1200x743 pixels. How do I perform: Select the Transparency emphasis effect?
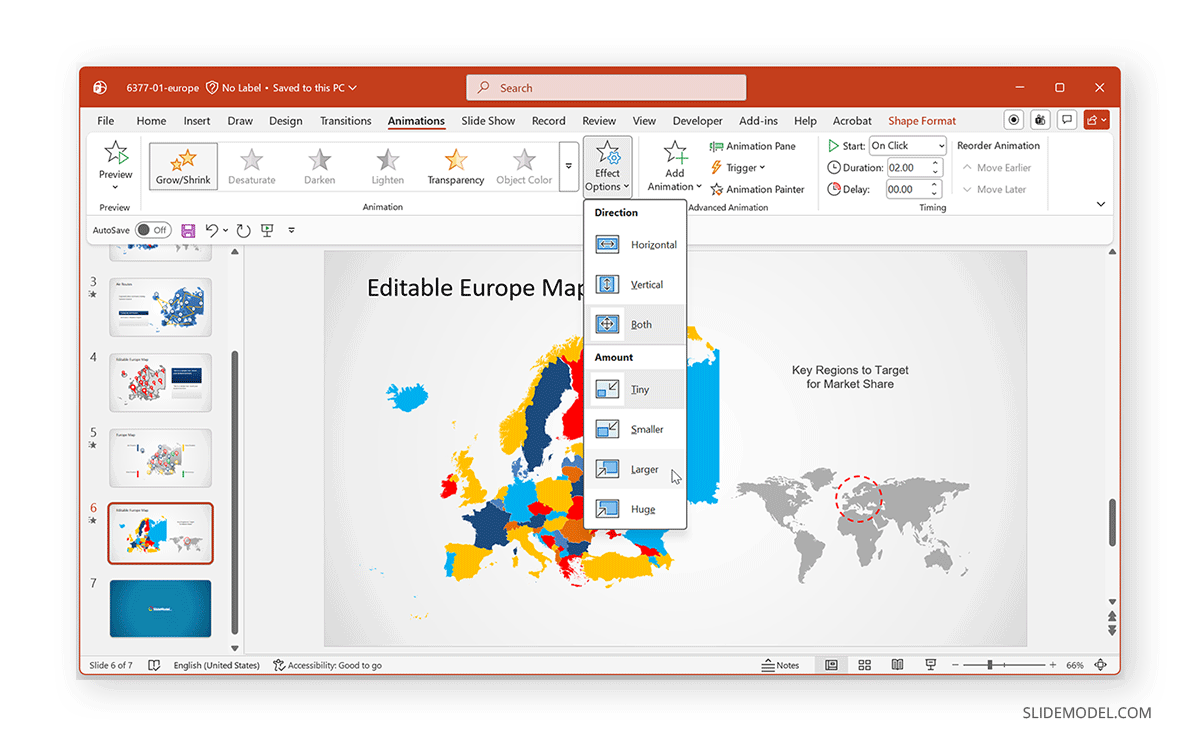(456, 166)
